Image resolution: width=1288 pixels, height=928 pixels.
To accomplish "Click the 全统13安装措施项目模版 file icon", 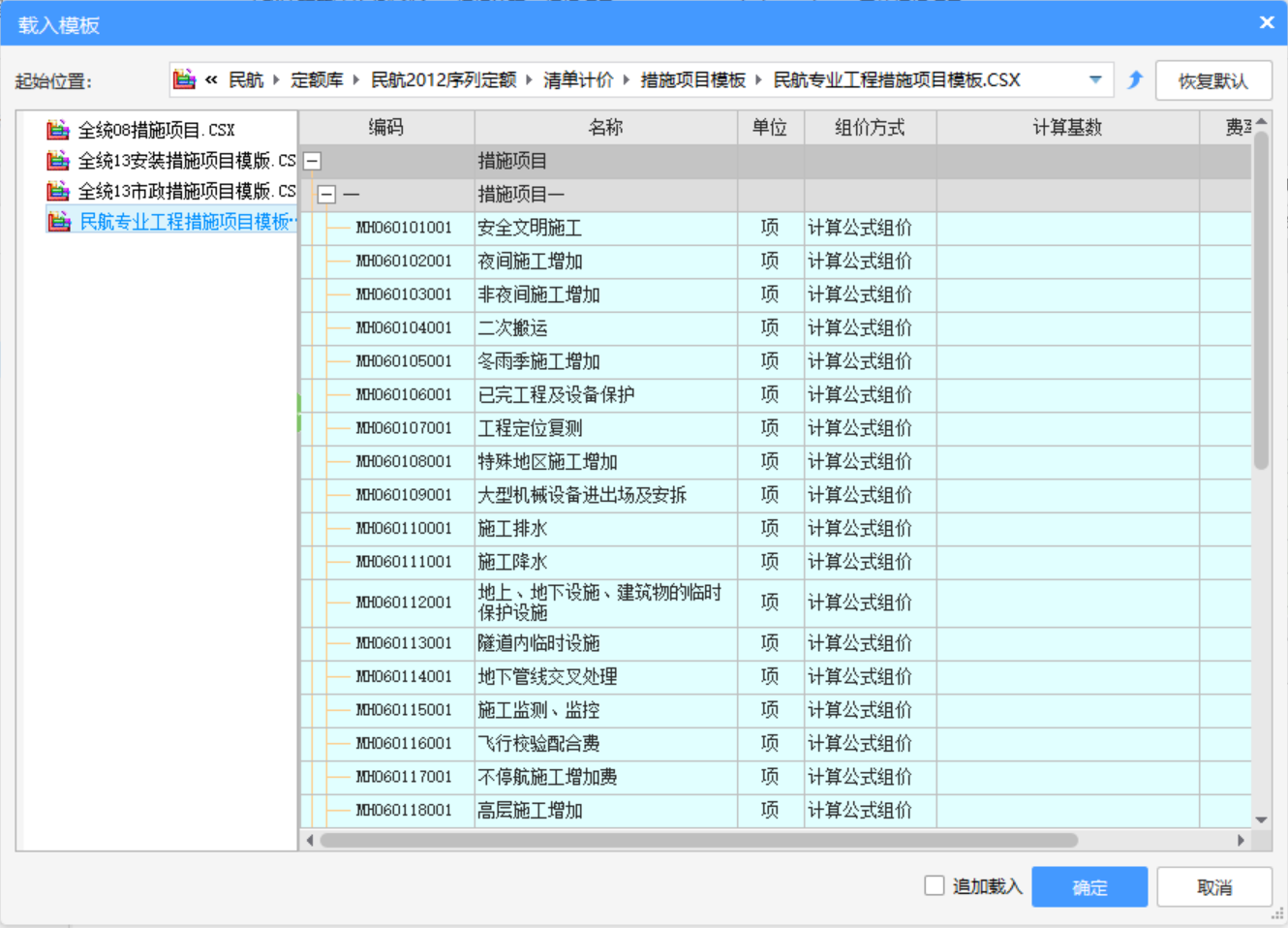I will [58, 161].
